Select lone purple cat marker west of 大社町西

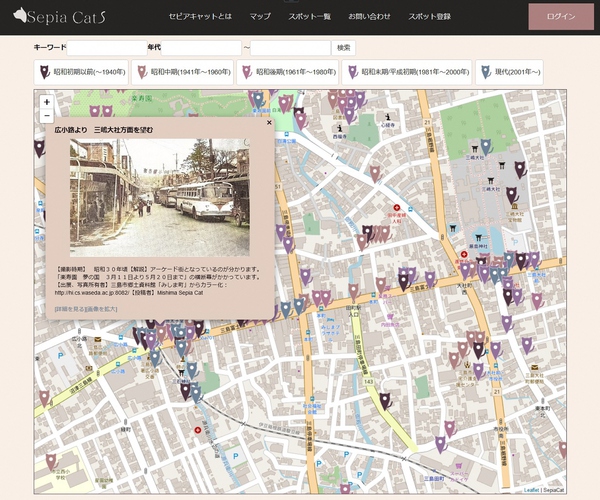tap(430, 279)
